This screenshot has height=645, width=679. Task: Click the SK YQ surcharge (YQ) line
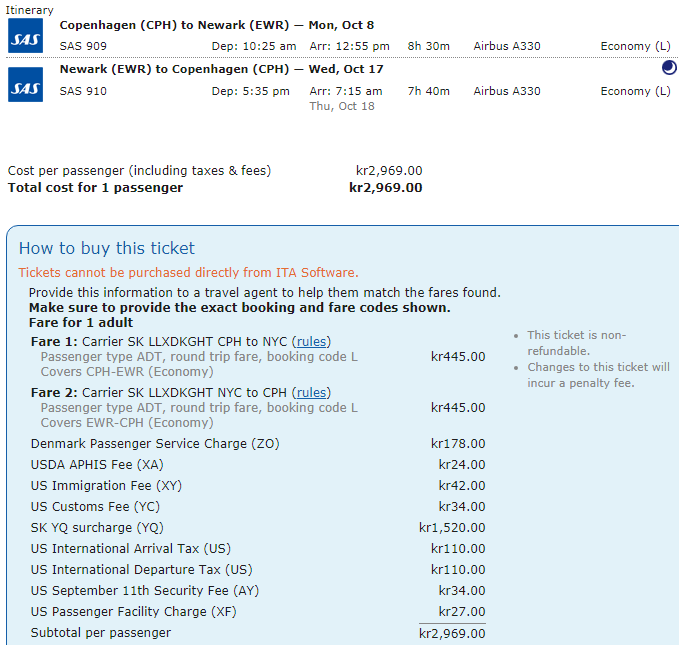pos(97,527)
